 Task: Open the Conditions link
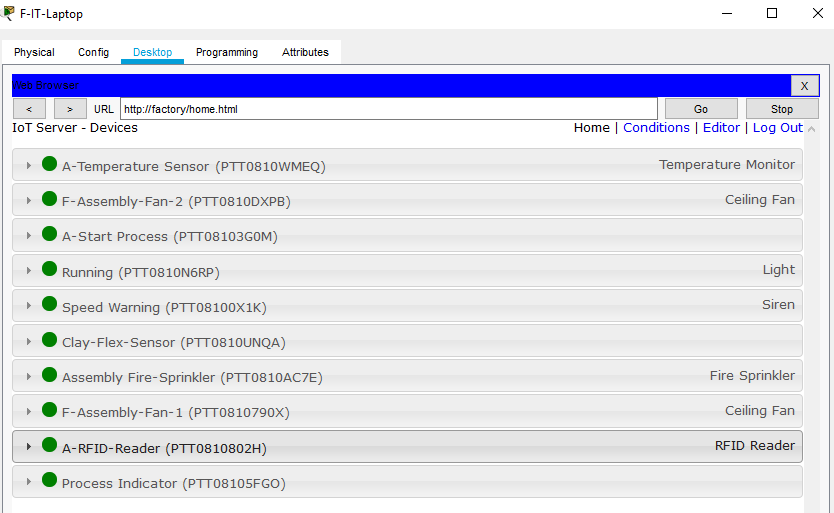656,128
